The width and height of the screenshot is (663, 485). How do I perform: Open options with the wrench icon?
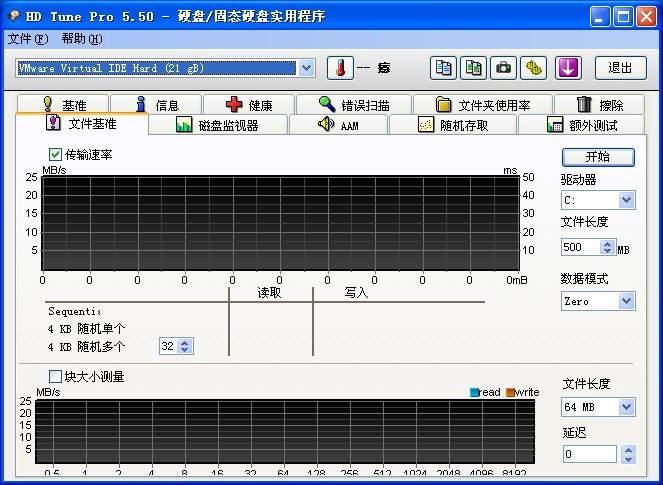(x=534, y=68)
